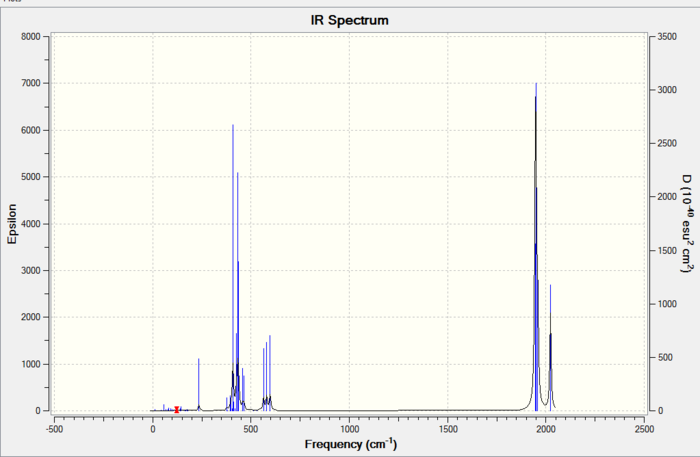Click the 1000 tick label on the frequency axis
This screenshot has height=457, width=700.
[349, 429]
